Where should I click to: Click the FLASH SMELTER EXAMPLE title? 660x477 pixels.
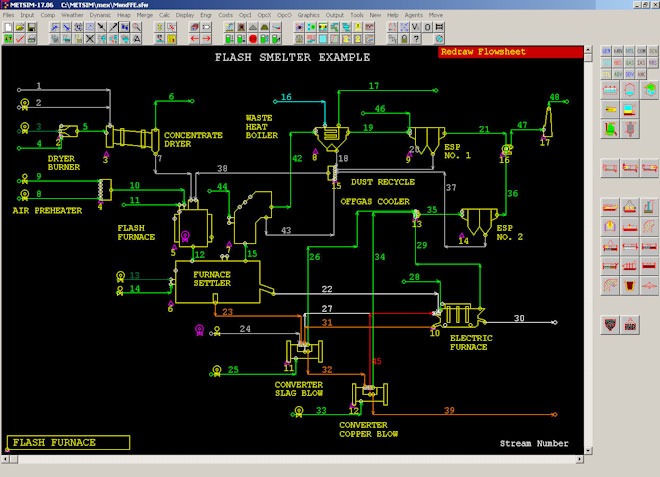(293, 57)
